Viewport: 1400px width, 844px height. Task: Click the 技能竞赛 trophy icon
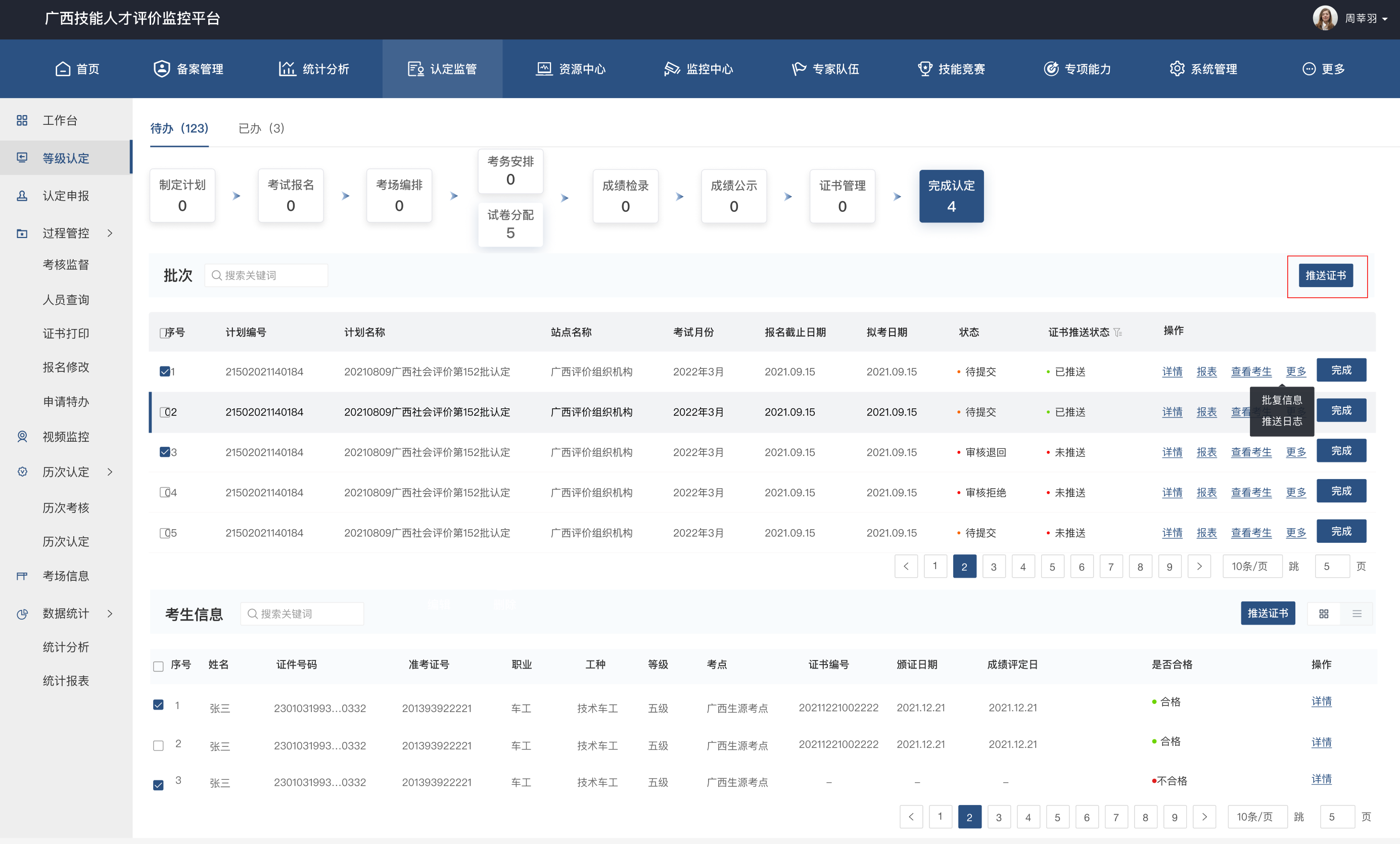(925, 69)
